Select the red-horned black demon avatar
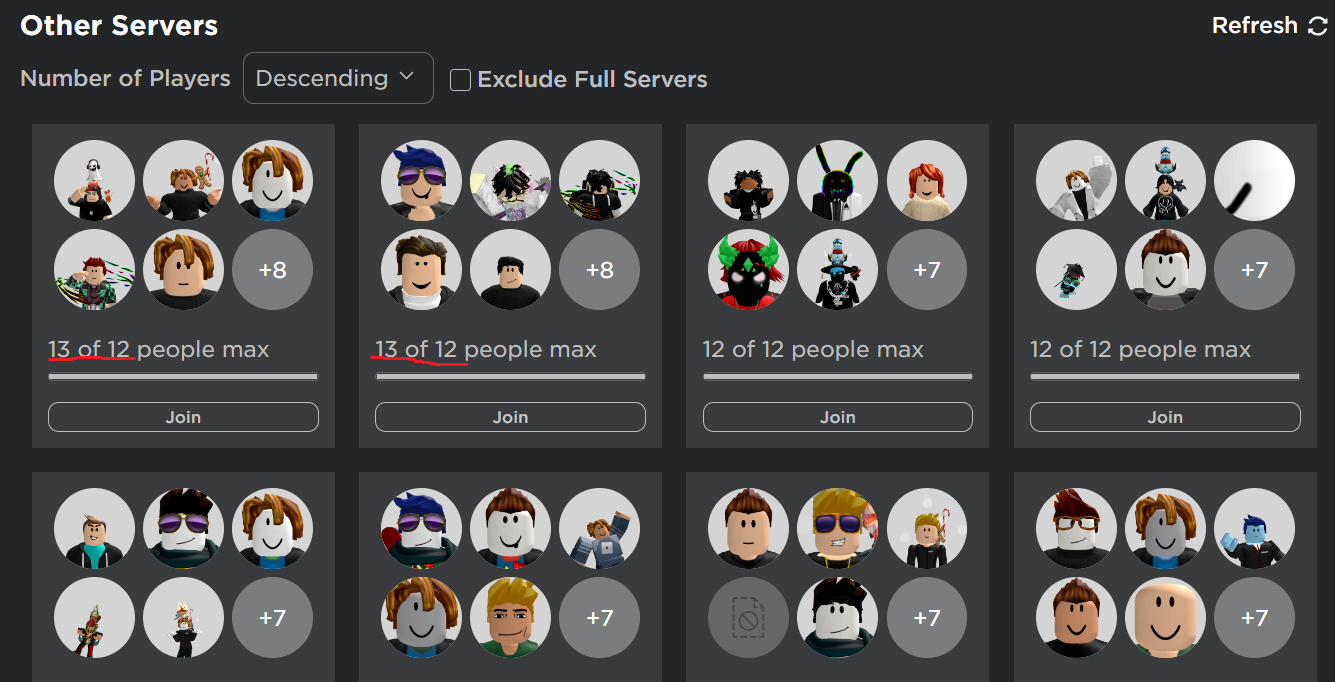1335x682 pixels. pyautogui.click(x=748, y=270)
